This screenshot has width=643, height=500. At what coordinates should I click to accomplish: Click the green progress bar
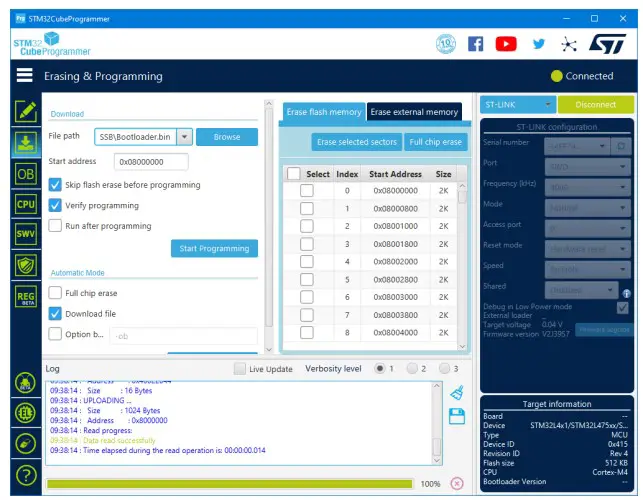tap(230, 484)
